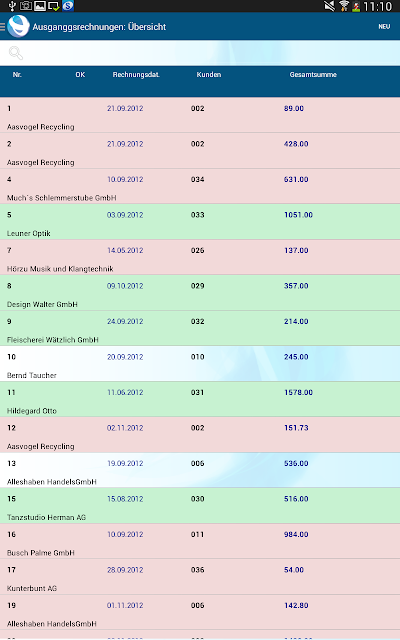The height and width of the screenshot is (640, 400).
Task: Select the Kunterbunt AG invoice row
Action: 200,577
